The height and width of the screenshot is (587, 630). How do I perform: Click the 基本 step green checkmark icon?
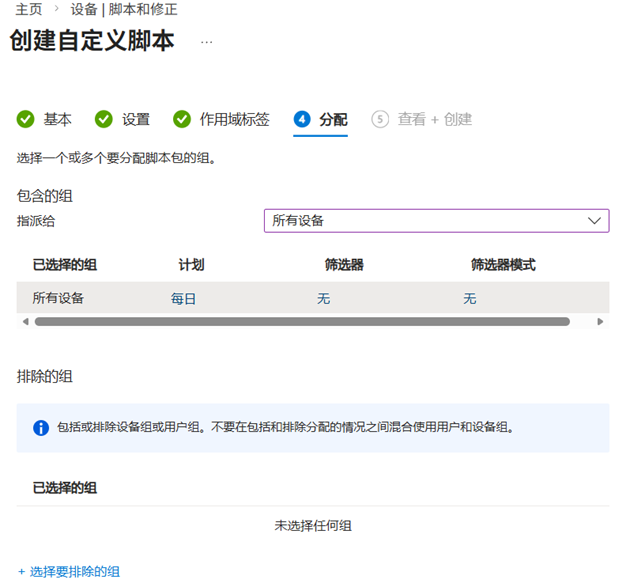[x=26, y=119]
